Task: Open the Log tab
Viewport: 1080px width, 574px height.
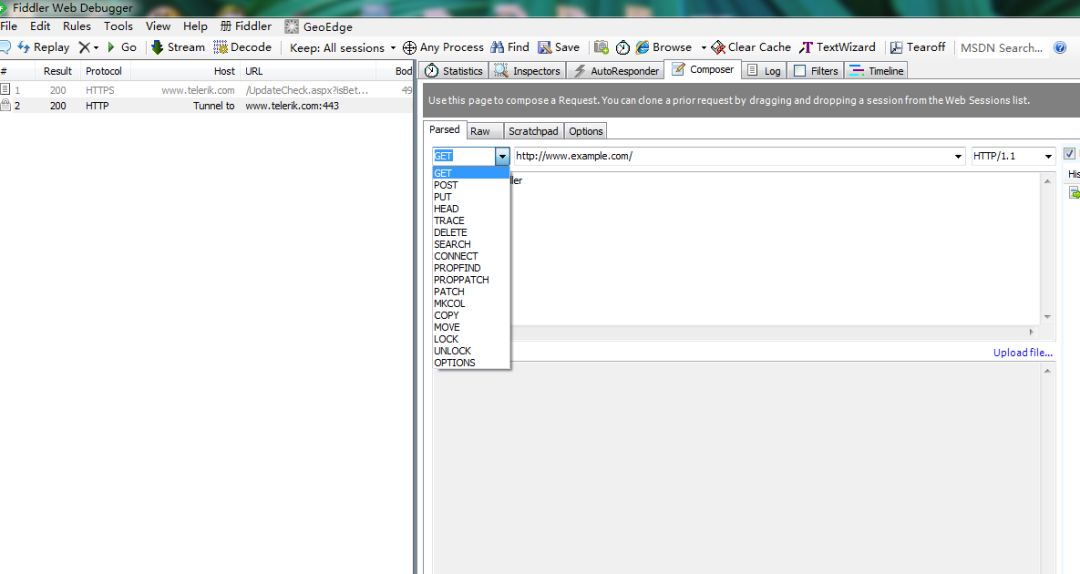Action: tap(764, 71)
